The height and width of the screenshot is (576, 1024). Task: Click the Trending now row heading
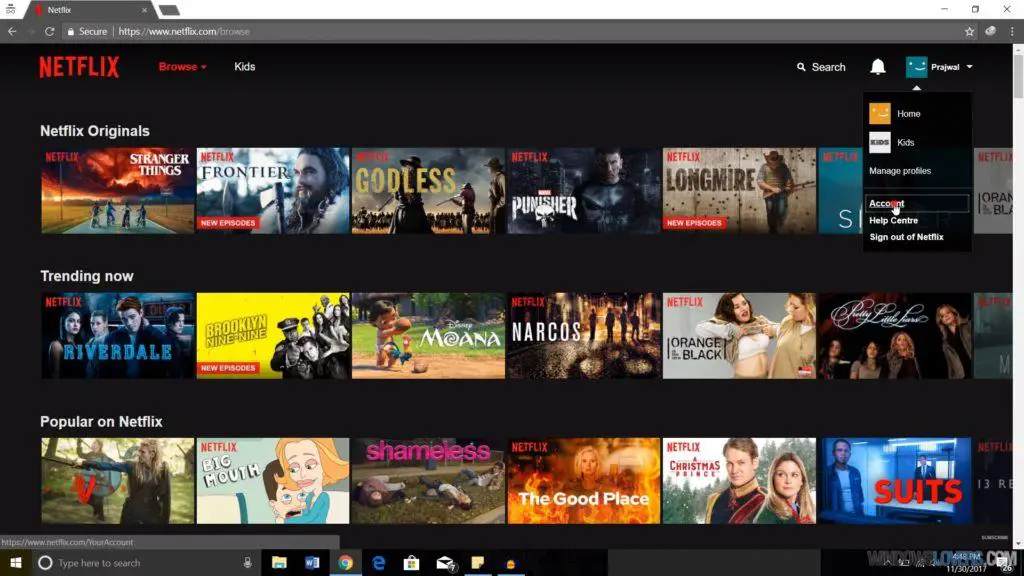click(87, 276)
